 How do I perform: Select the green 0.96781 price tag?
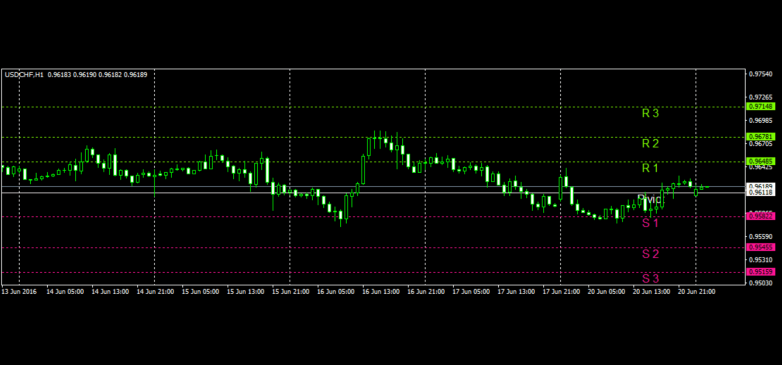(x=761, y=137)
